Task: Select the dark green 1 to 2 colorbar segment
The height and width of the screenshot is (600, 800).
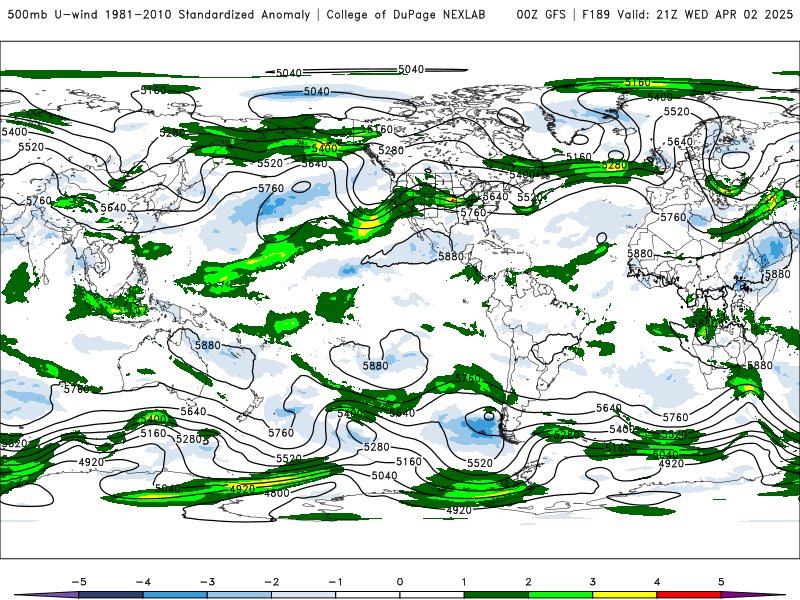Action: [x=496, y=595]
